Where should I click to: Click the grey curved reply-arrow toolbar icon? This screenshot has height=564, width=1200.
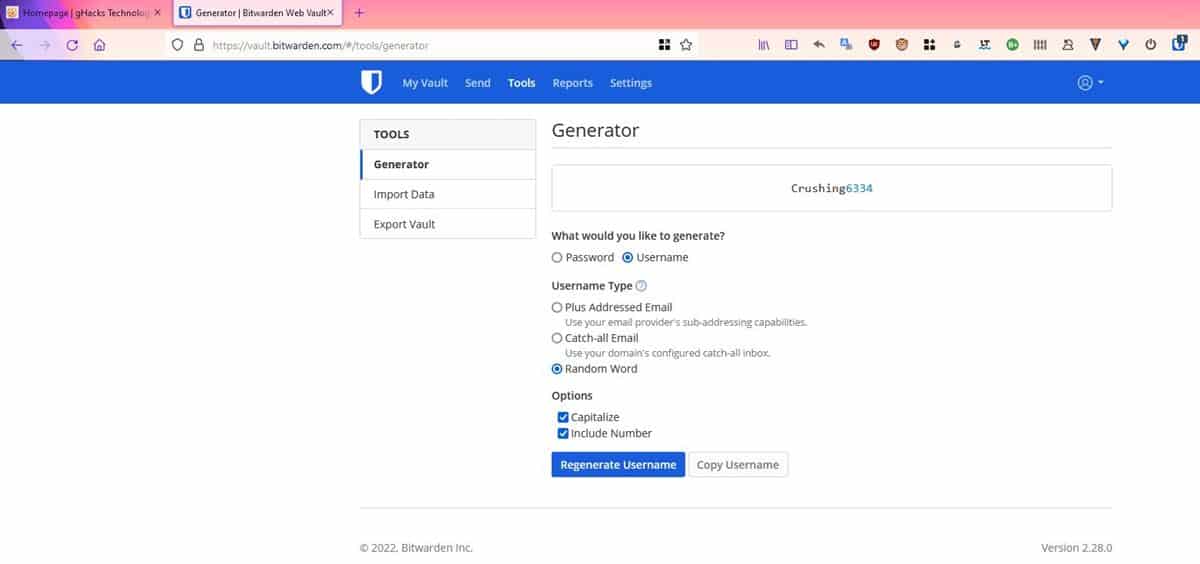[x=819, y=45]
